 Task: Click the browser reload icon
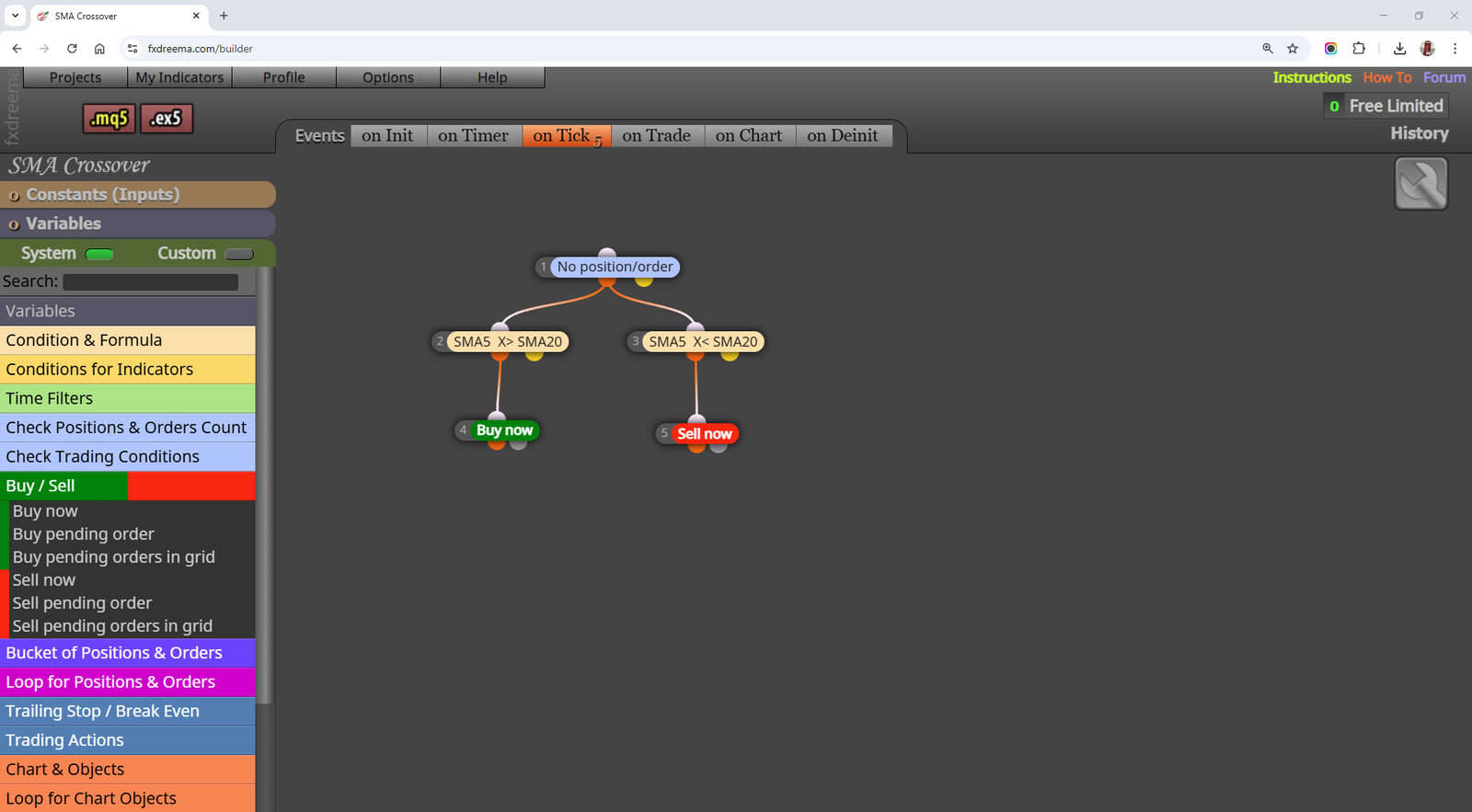point(72,49)
